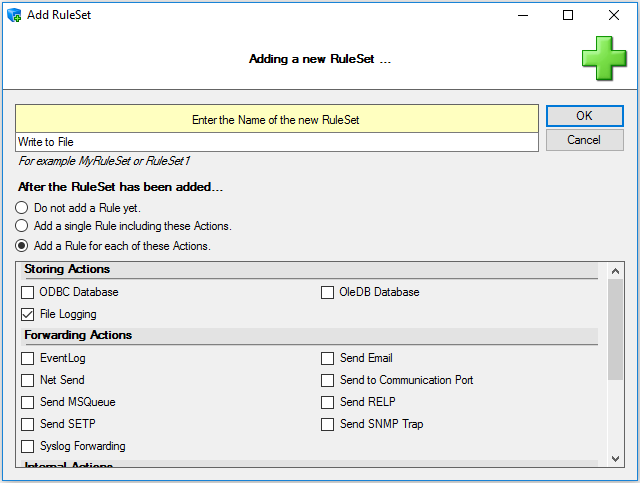Enable the Send SNMP Trap action
640x483 pixels.
coord(328,424)
